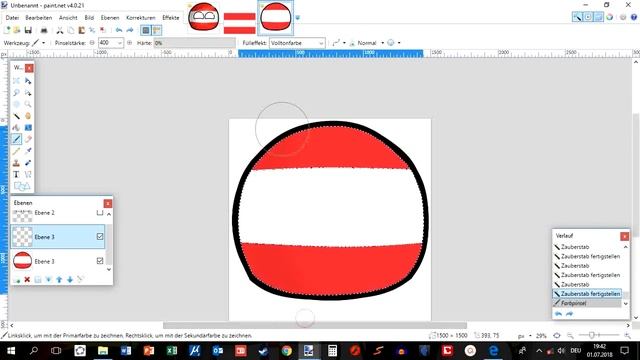Click the Redo arrow in toolbar
This screenshot has height=360, width=640.
130,30
